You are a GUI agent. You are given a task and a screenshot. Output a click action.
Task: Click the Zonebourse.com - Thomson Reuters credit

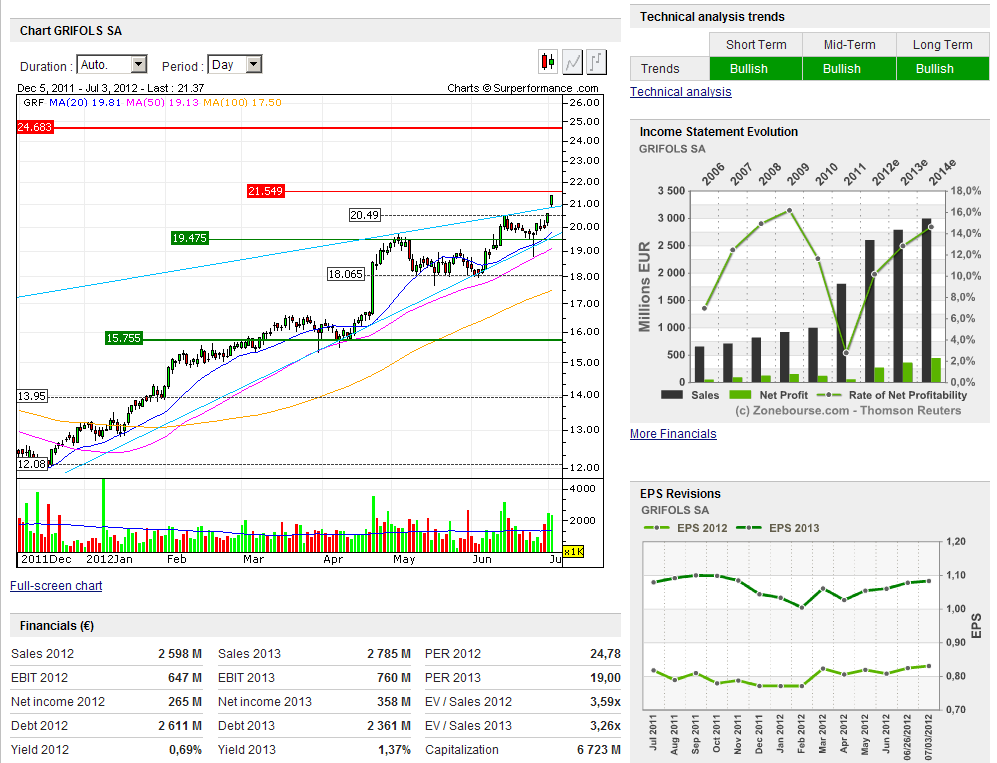point(848,411)
